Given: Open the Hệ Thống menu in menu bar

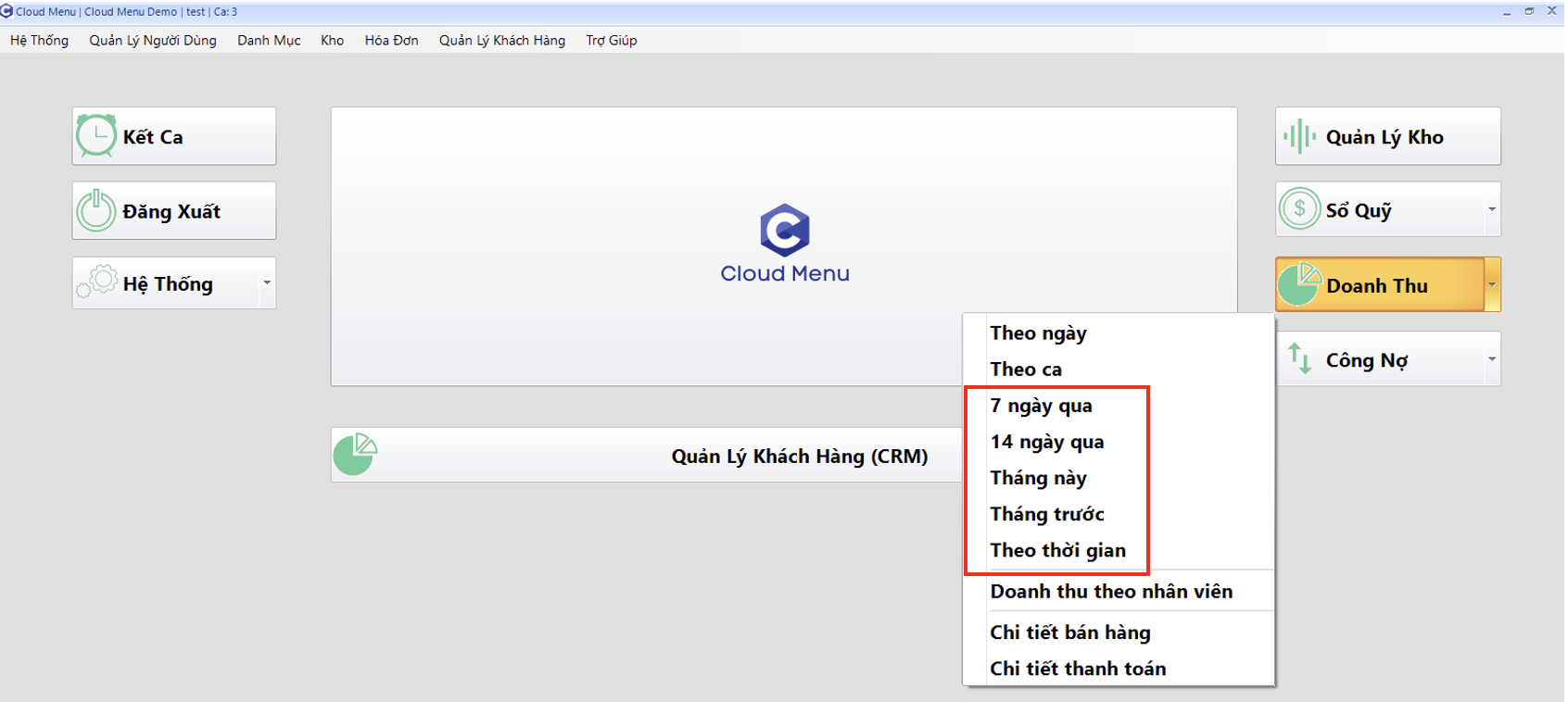Looking at the screenshot, I should 39,40.
